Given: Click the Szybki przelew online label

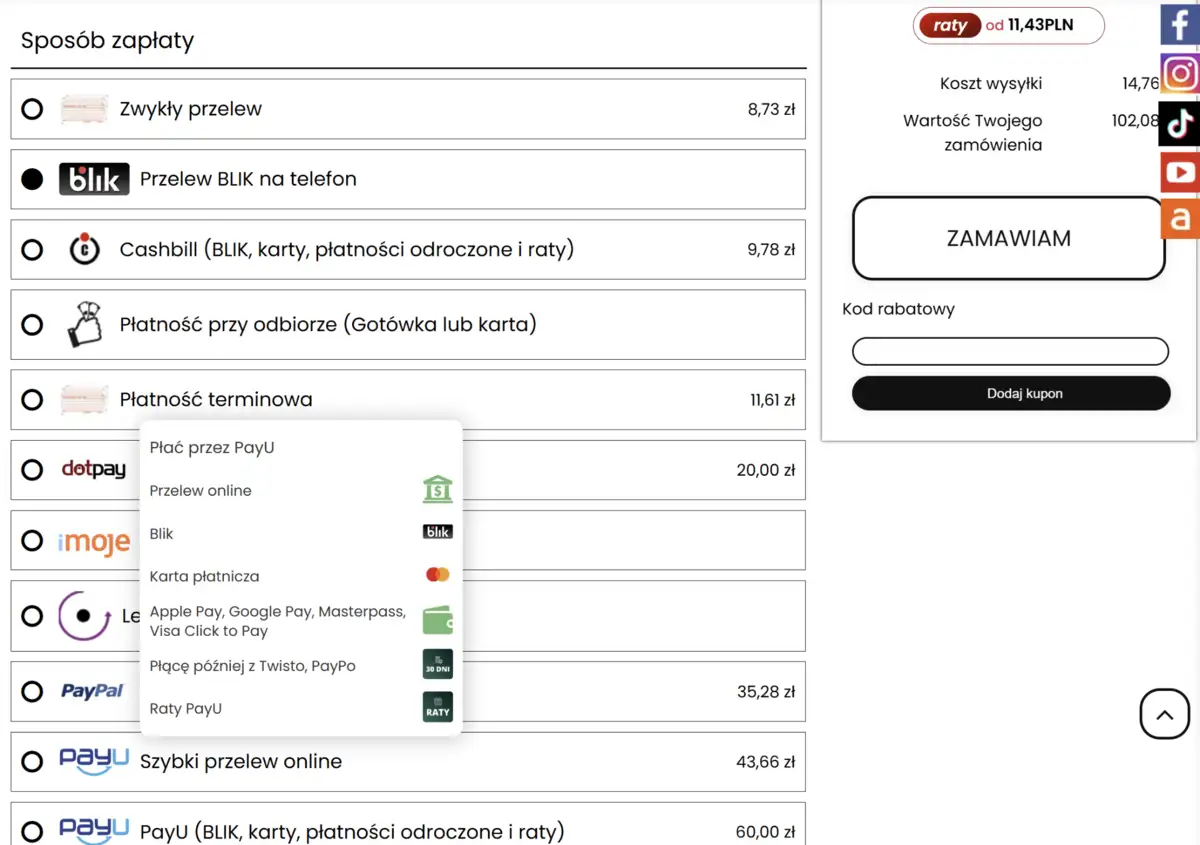Looking at the screenshot, I should coord(241,761).
